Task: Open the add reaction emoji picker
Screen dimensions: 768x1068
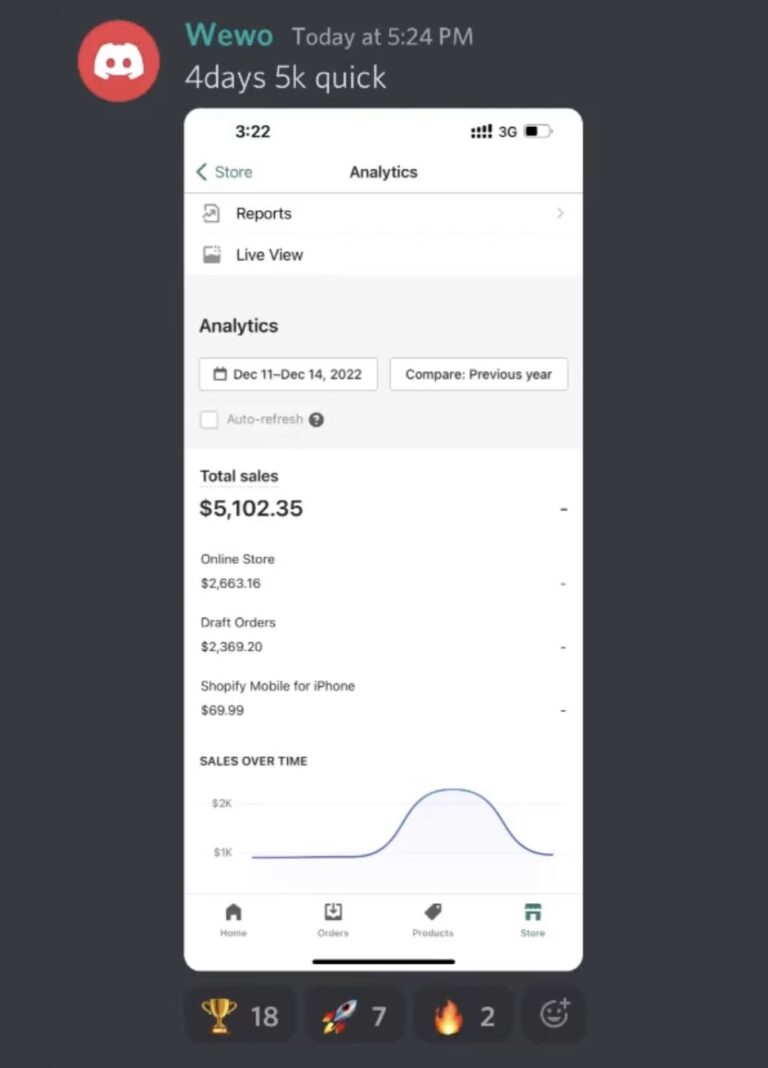Action: coord(554,1014)
